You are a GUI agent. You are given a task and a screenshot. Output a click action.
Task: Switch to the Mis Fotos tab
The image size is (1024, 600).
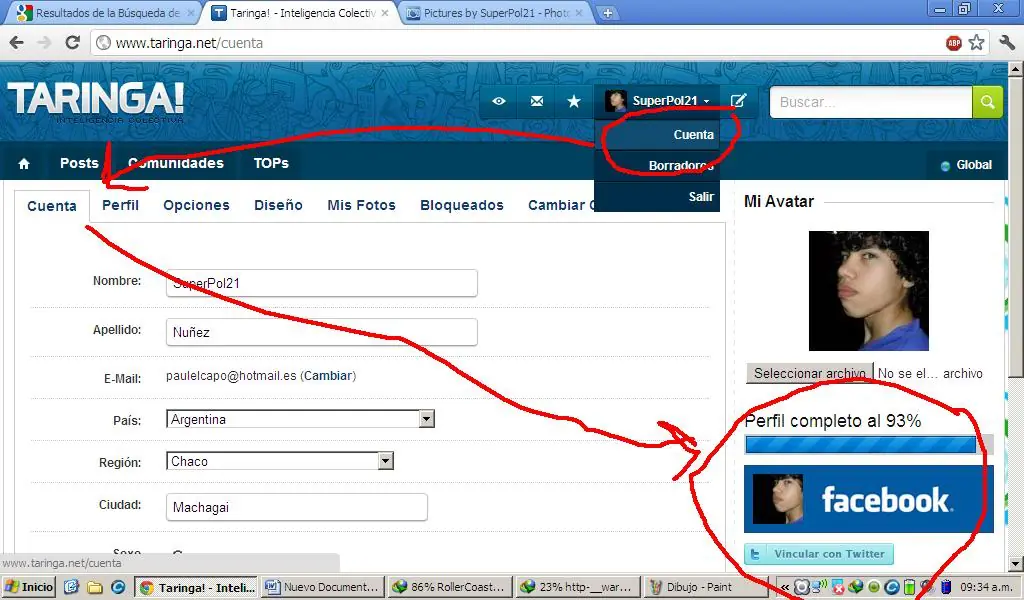(361, 205)
